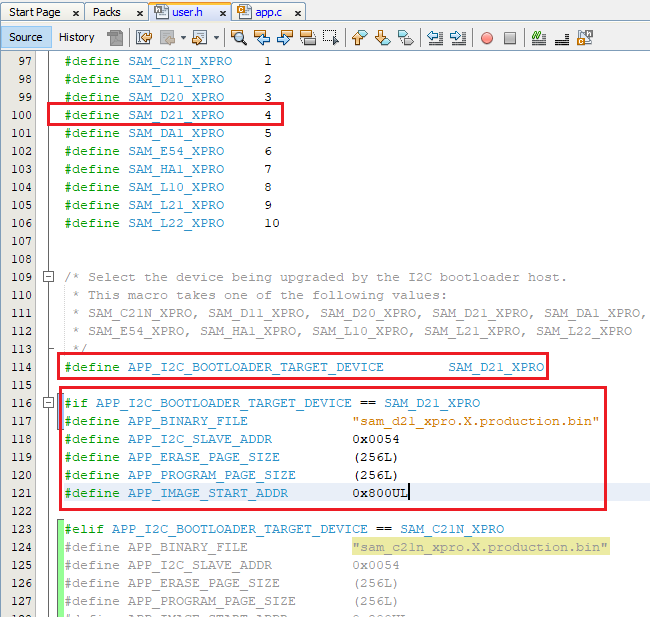Click the Forward navigation icon

pyautogui.click(x=199, y=38)
